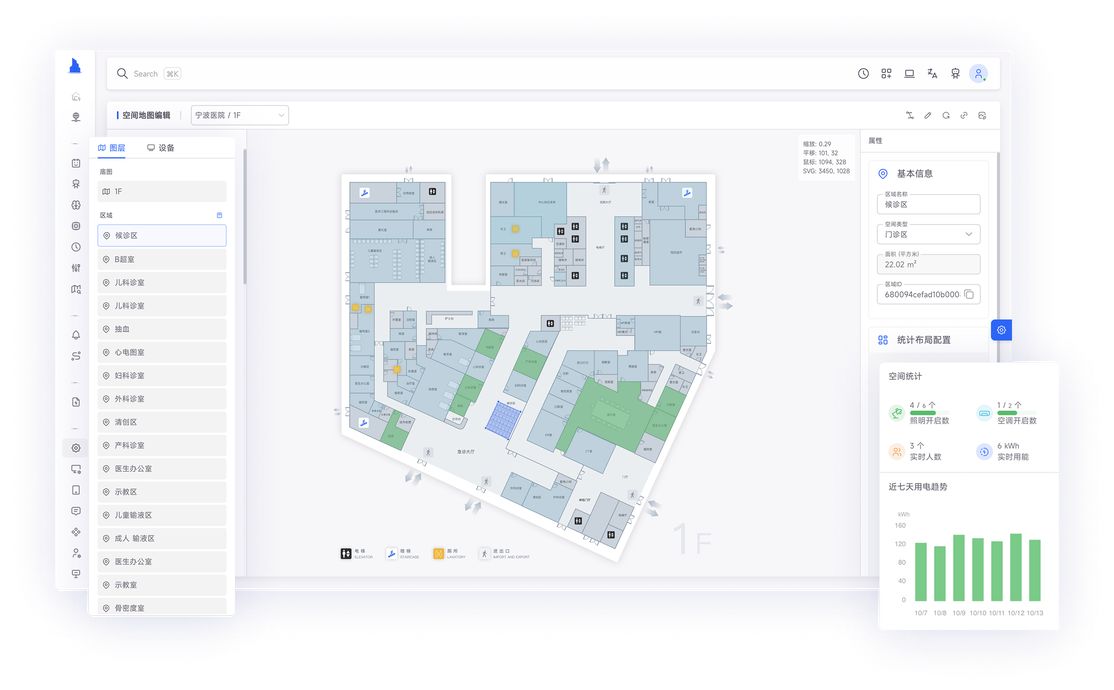Select the 抽血 region item
Screen dimensions: 1114x690
pyautogui.click(x=162, y=329)
